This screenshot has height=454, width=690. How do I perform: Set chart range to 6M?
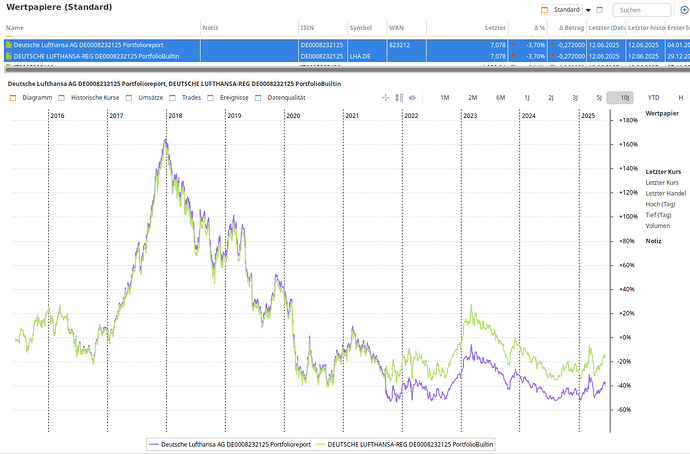click(x=501, y=98)
